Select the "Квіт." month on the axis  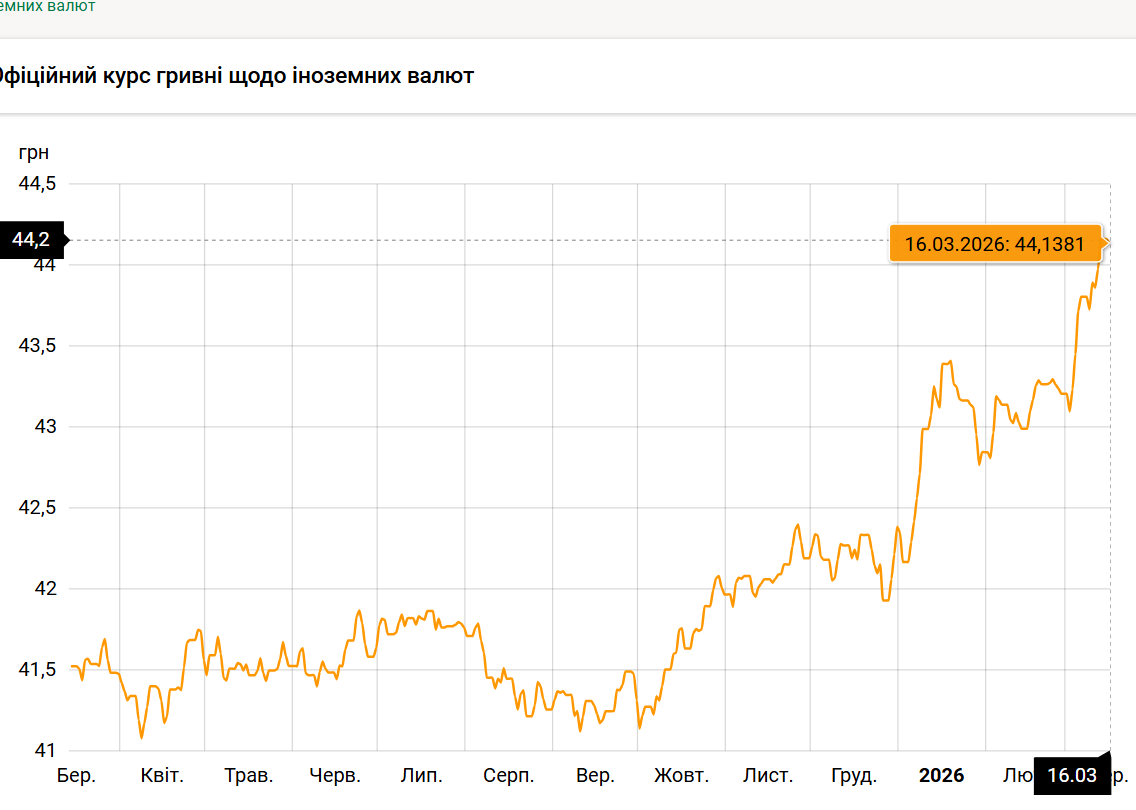coord(162,776)
